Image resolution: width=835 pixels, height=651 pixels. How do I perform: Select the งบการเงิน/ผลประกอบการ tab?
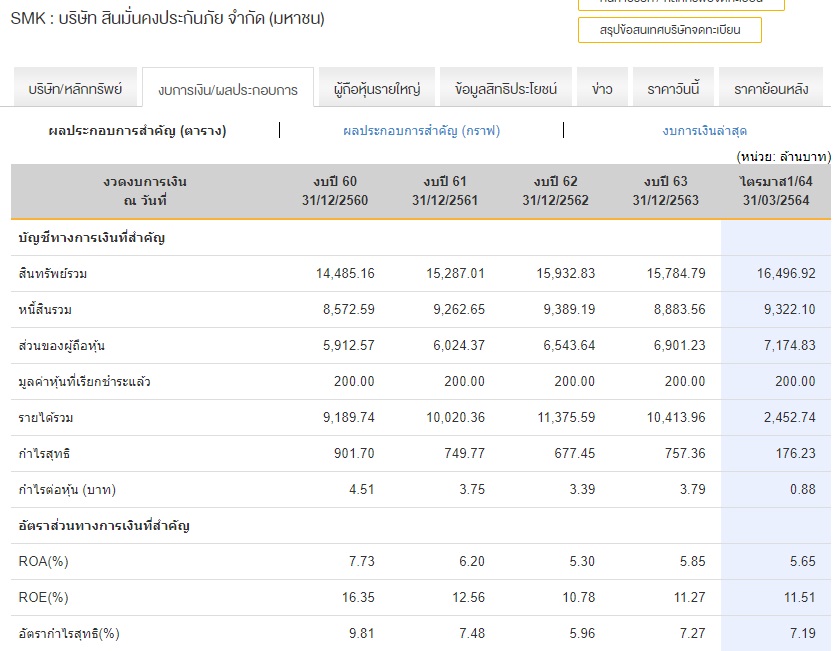point(228,90)
